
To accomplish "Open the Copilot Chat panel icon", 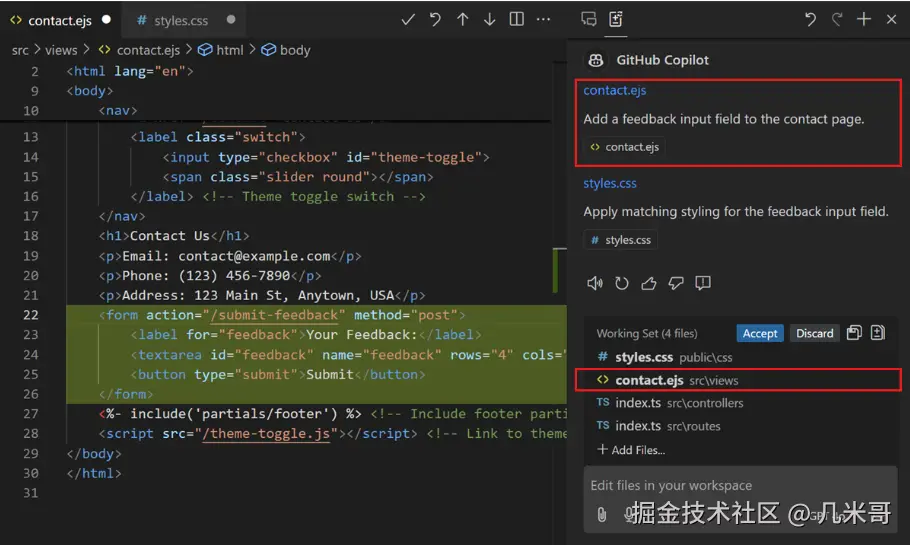I will point(588,19).
